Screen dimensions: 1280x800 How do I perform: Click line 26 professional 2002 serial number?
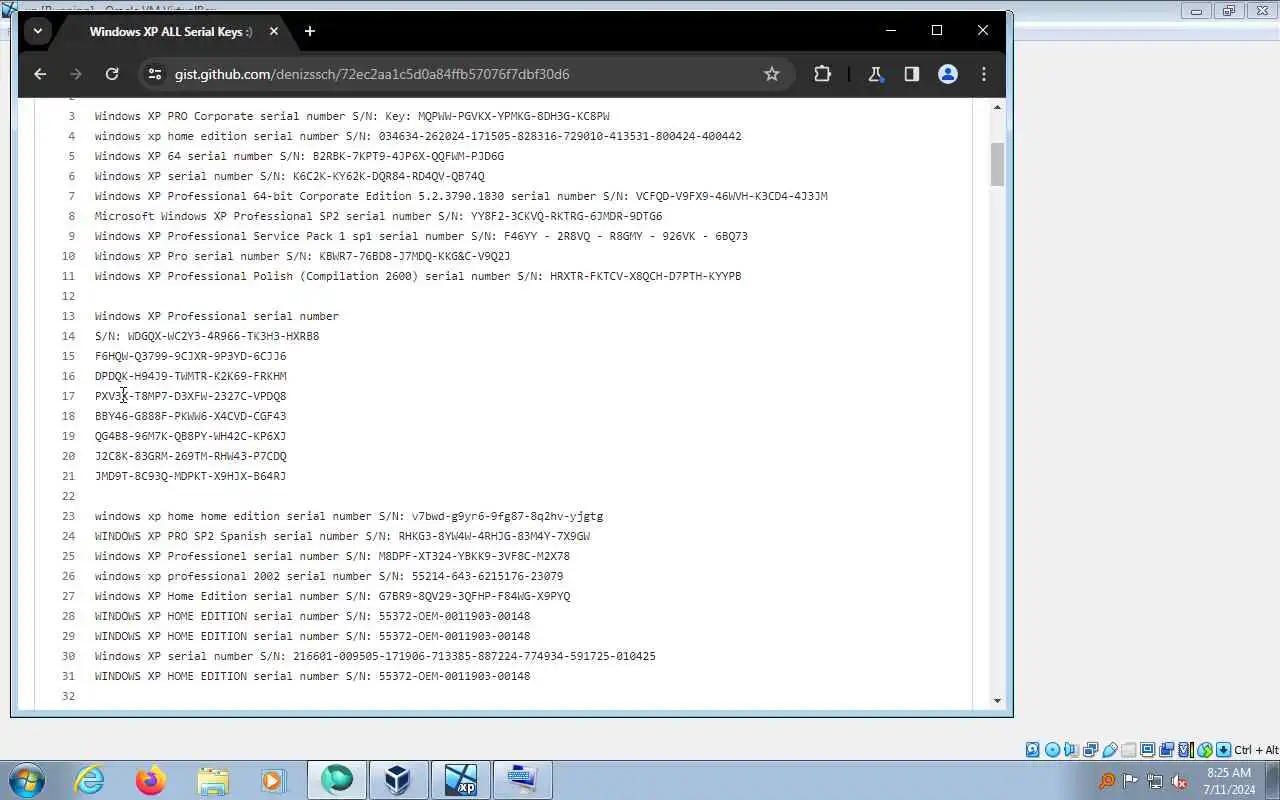[x=329, y=576]
